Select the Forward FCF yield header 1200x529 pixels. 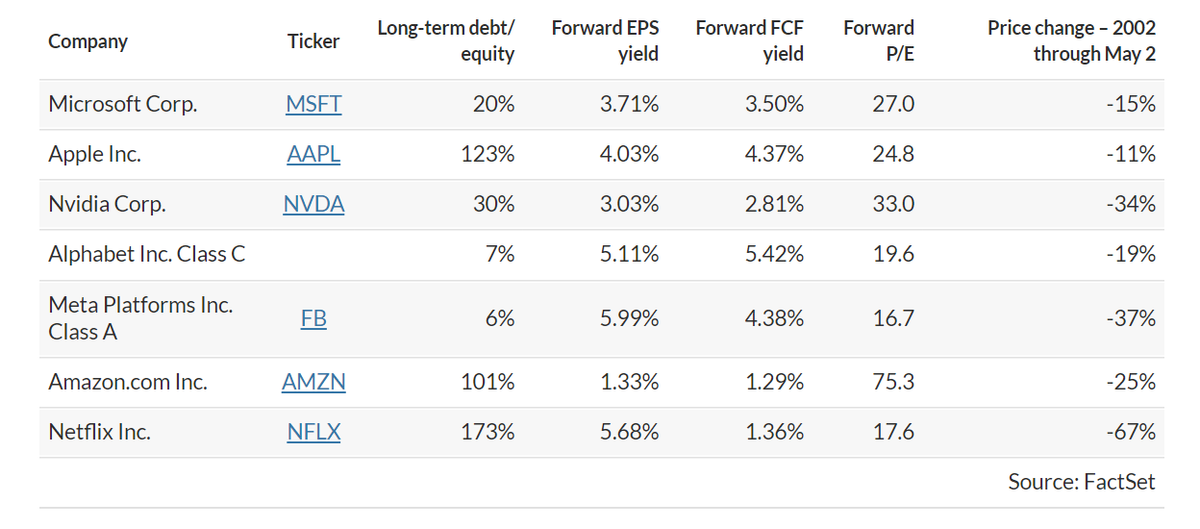(x=750, y=41)
